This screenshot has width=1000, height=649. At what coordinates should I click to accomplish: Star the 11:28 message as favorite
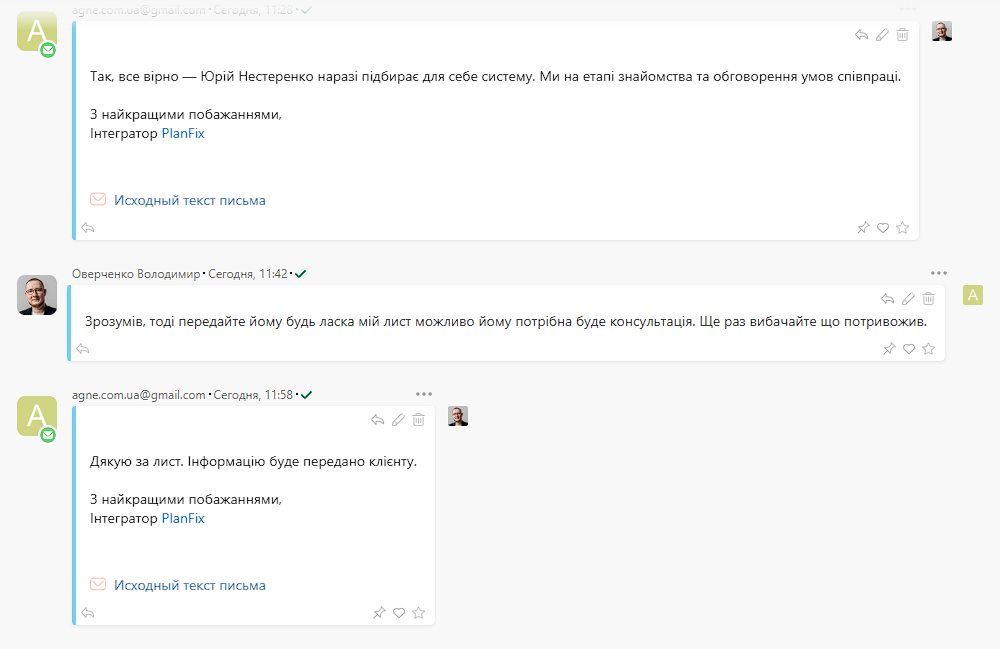tap(902, 228)
